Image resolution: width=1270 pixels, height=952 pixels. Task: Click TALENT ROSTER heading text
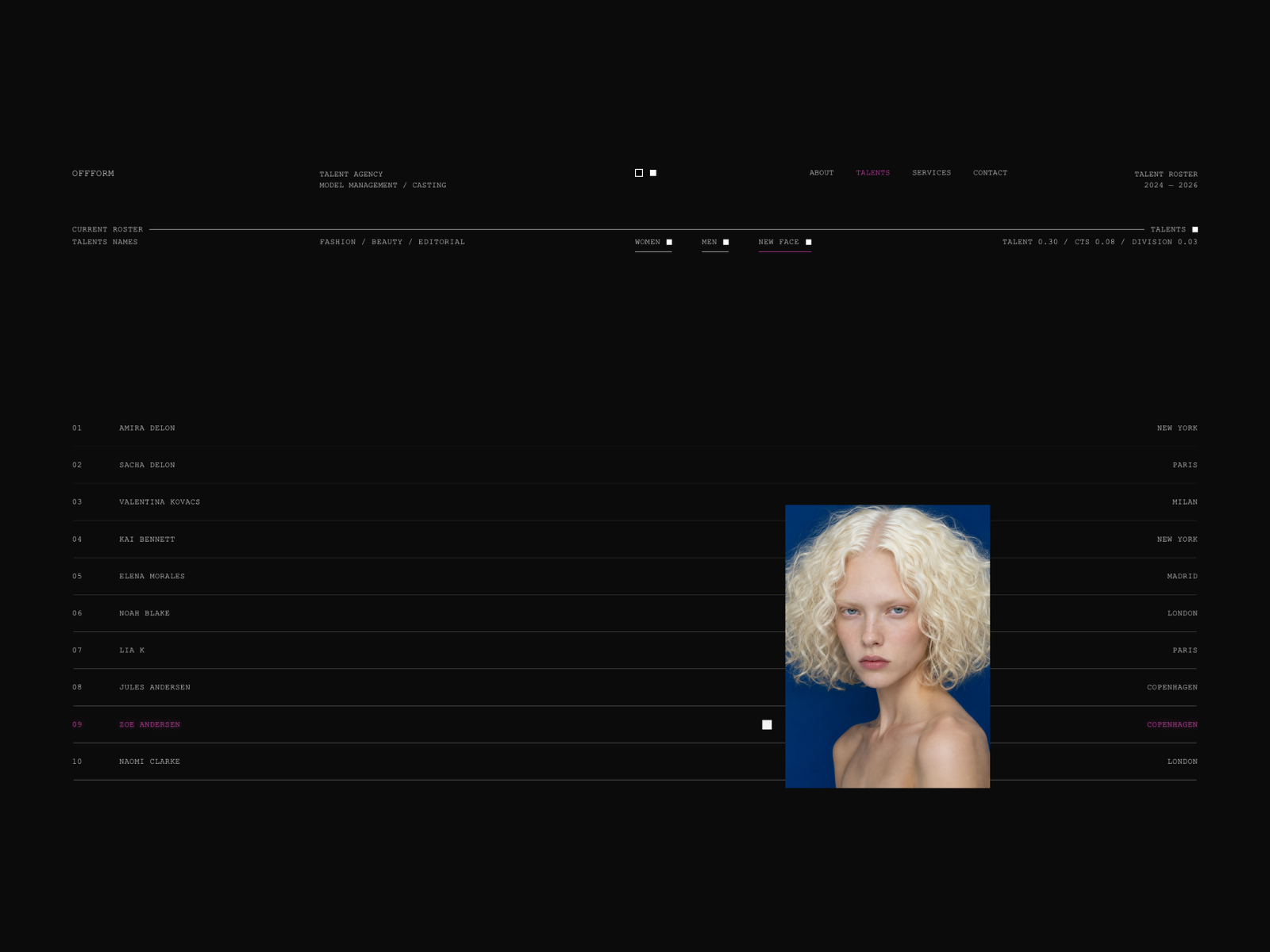(1165, 174)
